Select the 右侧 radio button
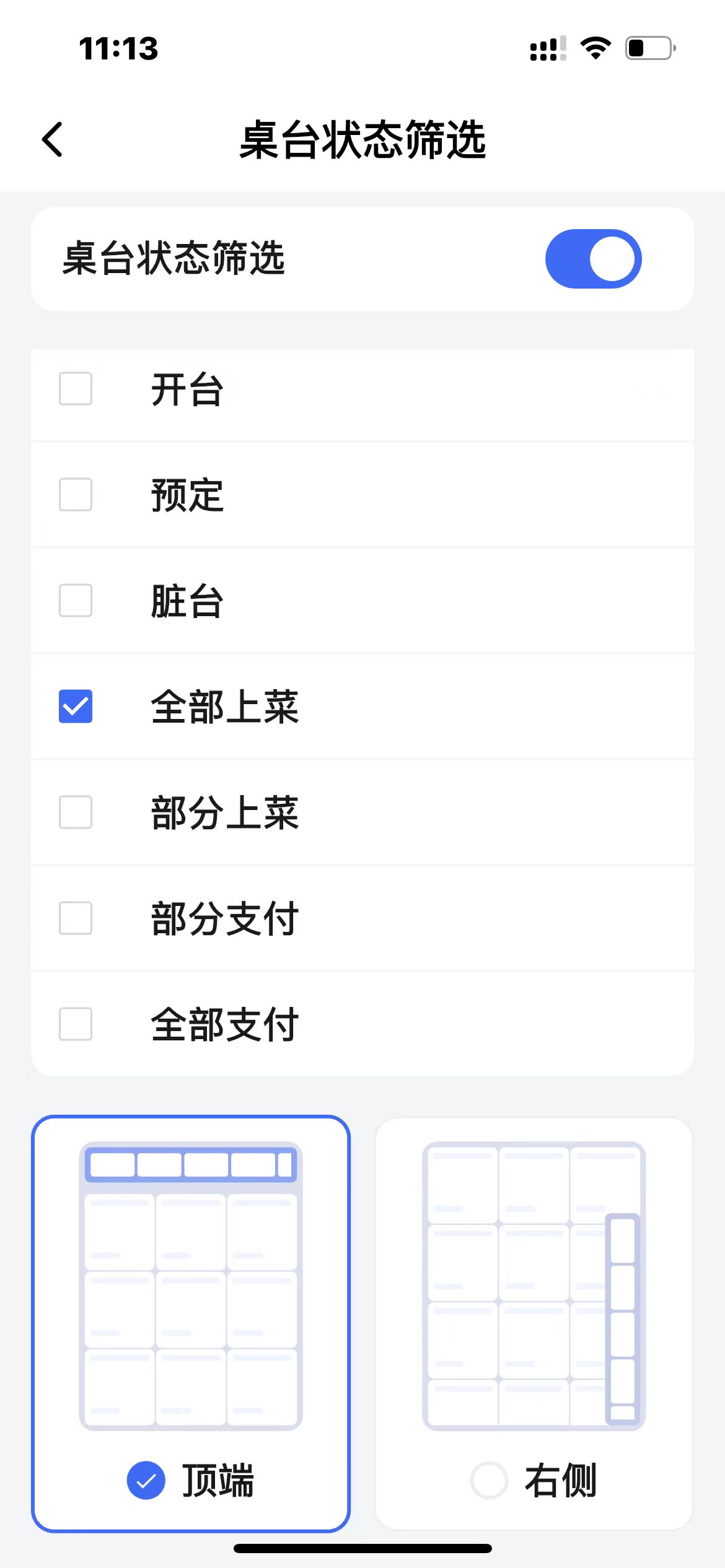 pyautogui.click(x=489, y=1480)
